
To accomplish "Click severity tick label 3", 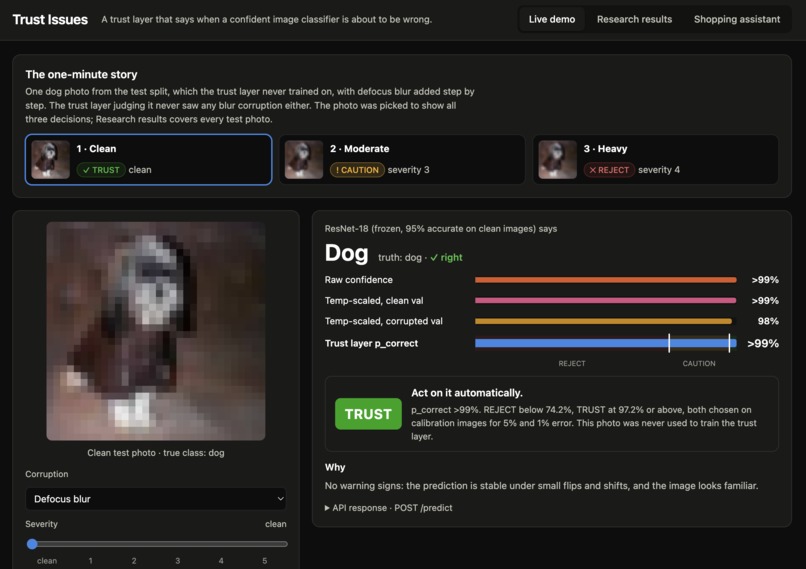I will pyautogui.click(x=177, y=561).
